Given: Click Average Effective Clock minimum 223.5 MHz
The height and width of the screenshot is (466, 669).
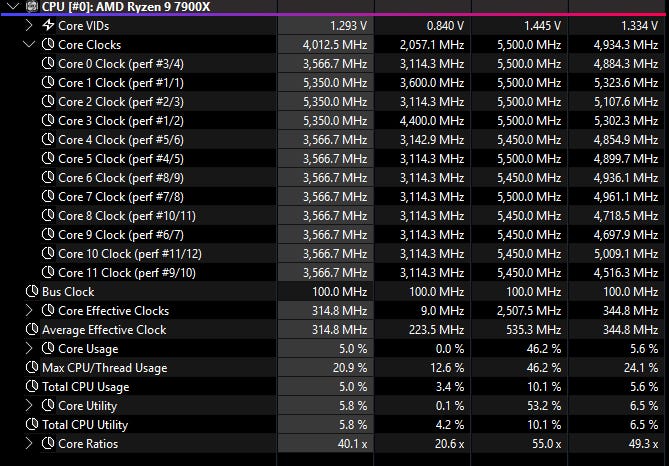Looking at the screenshot, I should click(x=436, y=330).
